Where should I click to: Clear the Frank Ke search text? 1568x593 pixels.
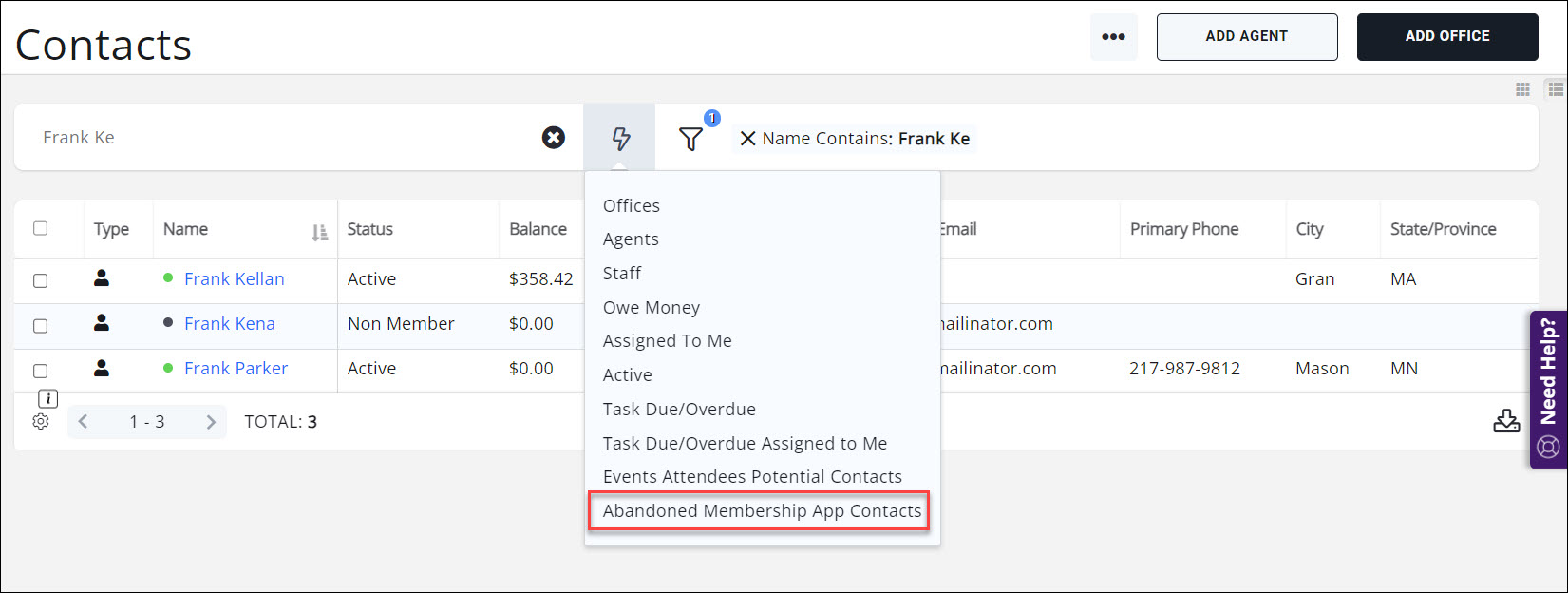[x=554, y=138]
